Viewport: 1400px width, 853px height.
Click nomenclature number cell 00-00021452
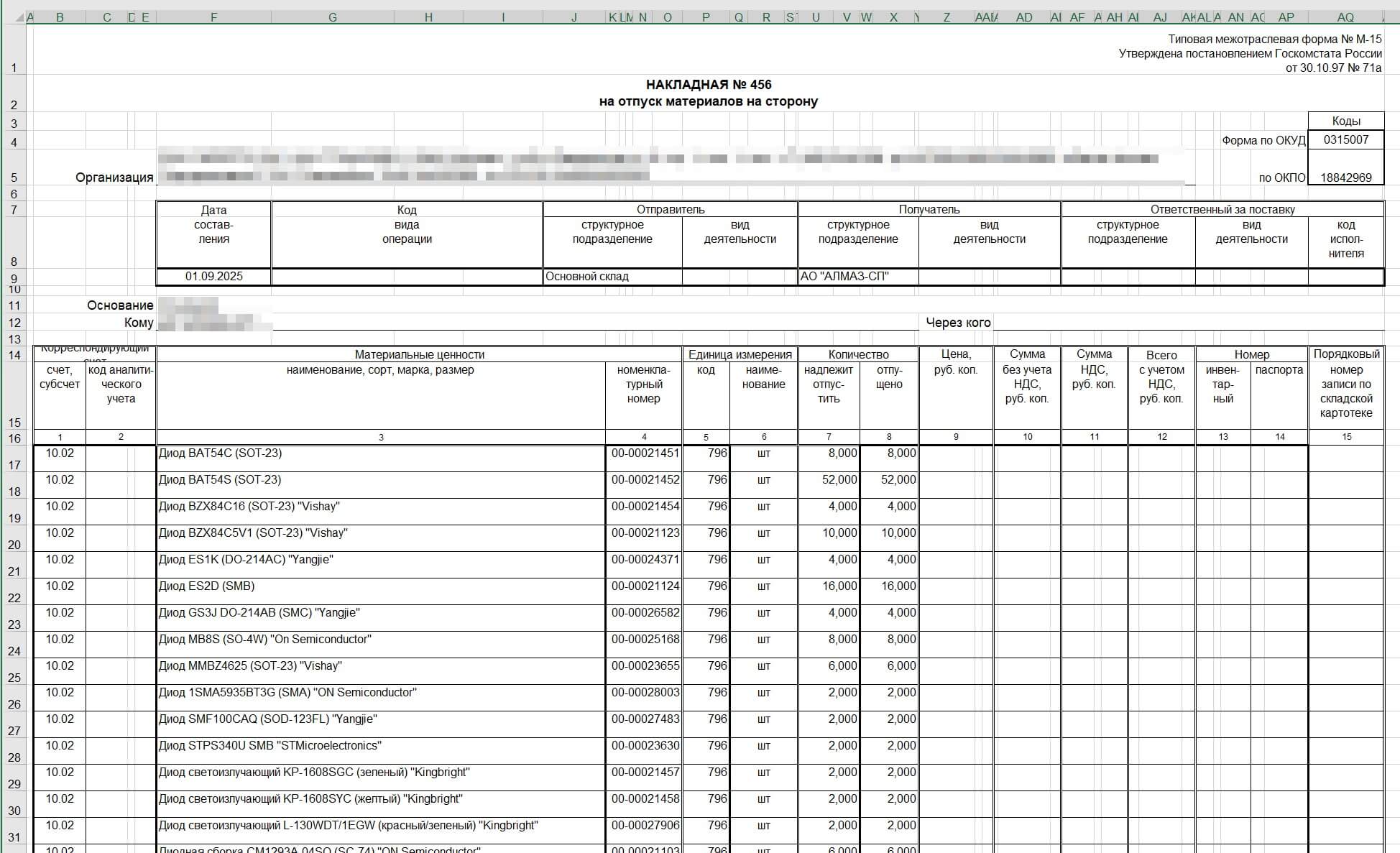point(644,480)
